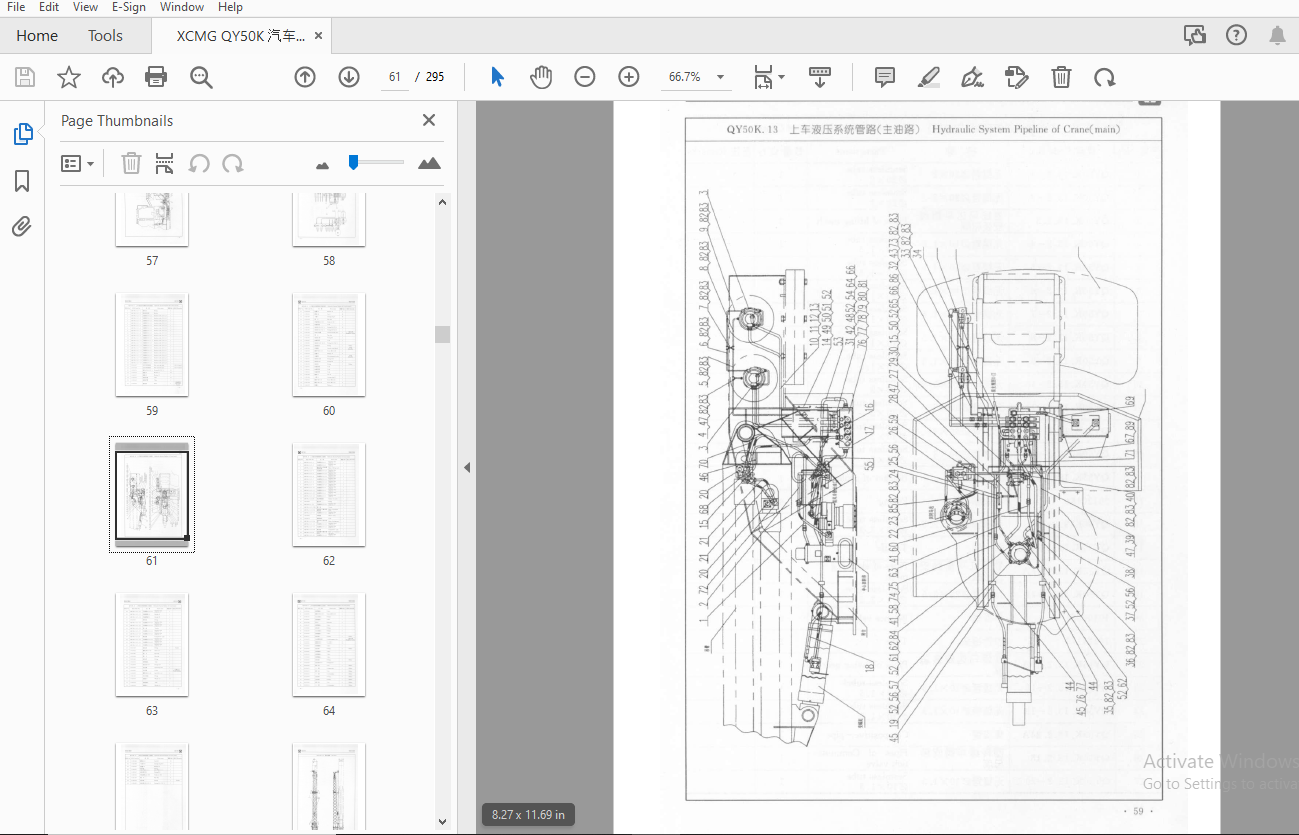This screenshot has width=1299, height=835.
Task: Rotate pages counterclockwise in thumbnails panel
Action: point(199,163)
